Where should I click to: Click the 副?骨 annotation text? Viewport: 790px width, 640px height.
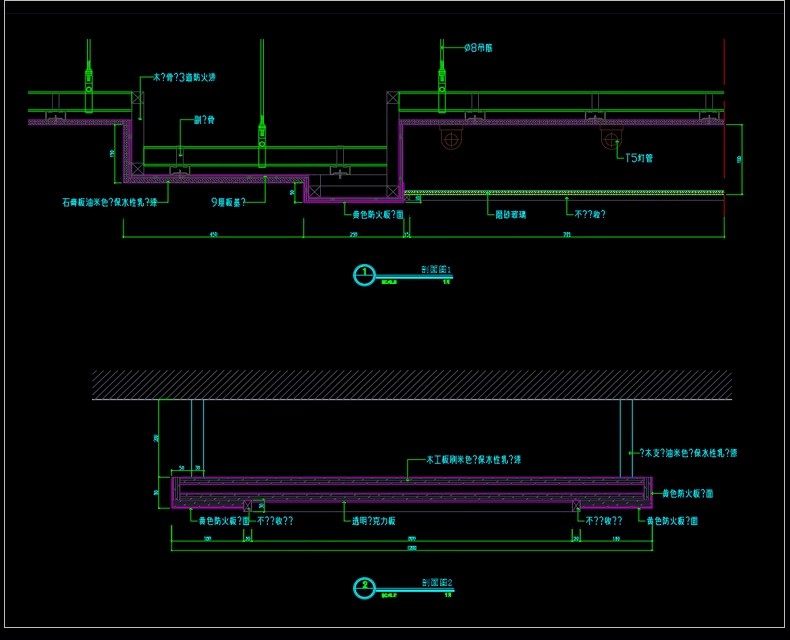tap(203, 119)
